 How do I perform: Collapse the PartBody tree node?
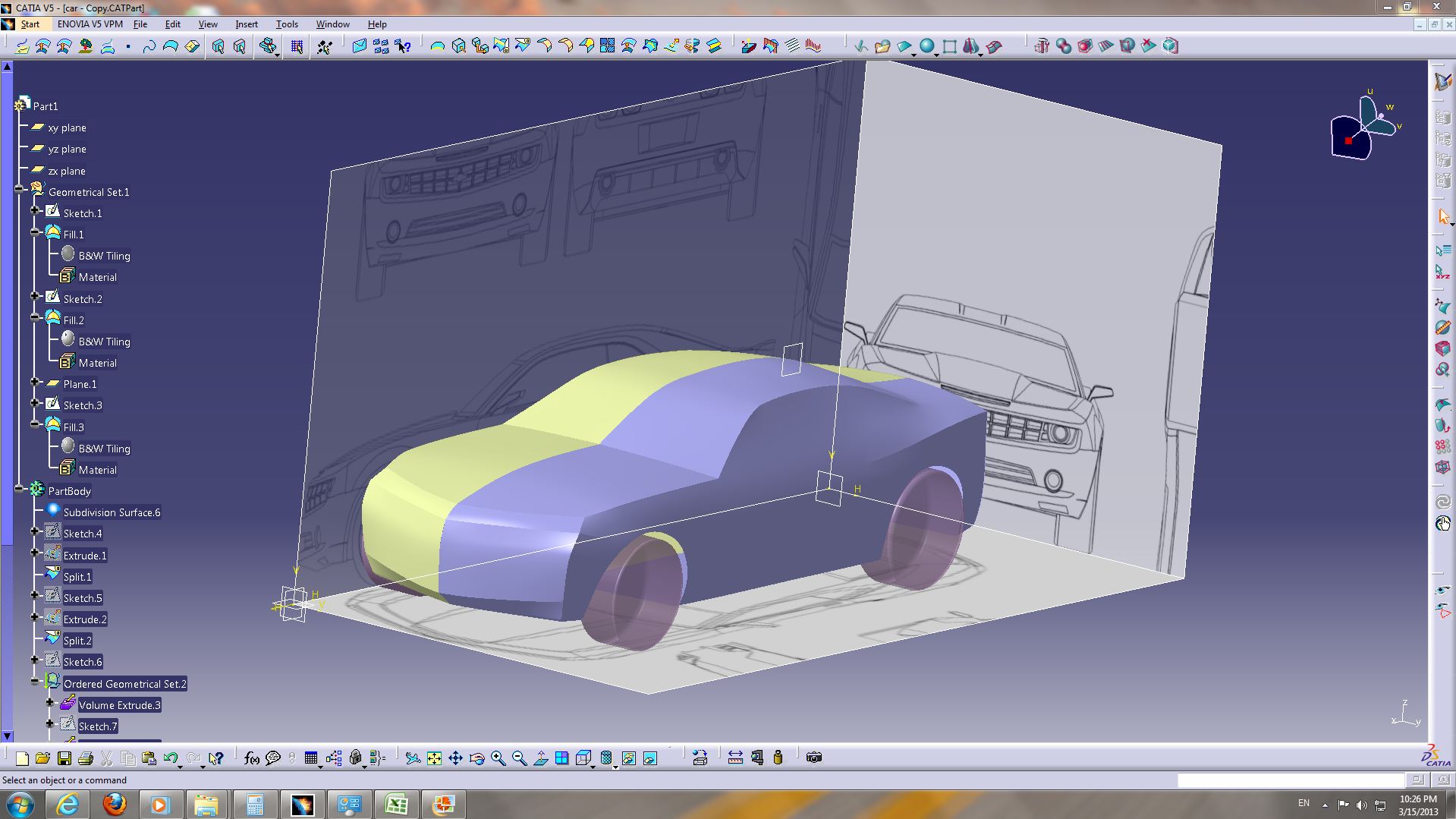(20, 489)
